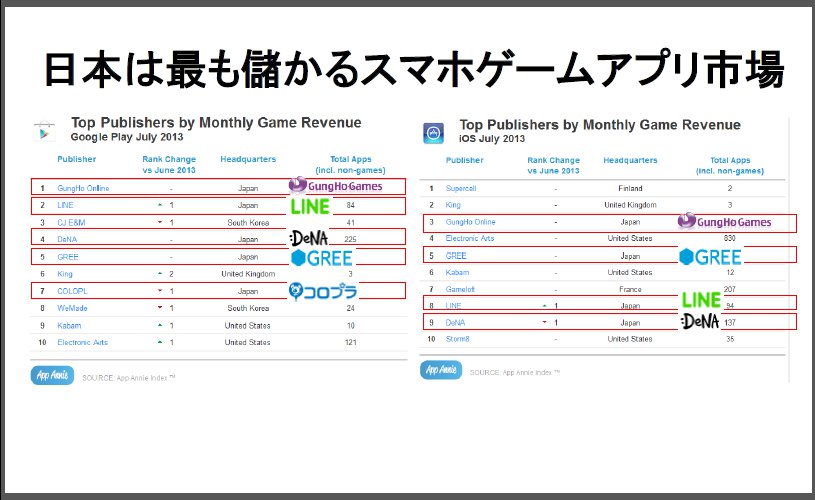The width and height of the screenshot is (815, 500).
Task: Click the COLOPL katakana logo
Action: 323,292
